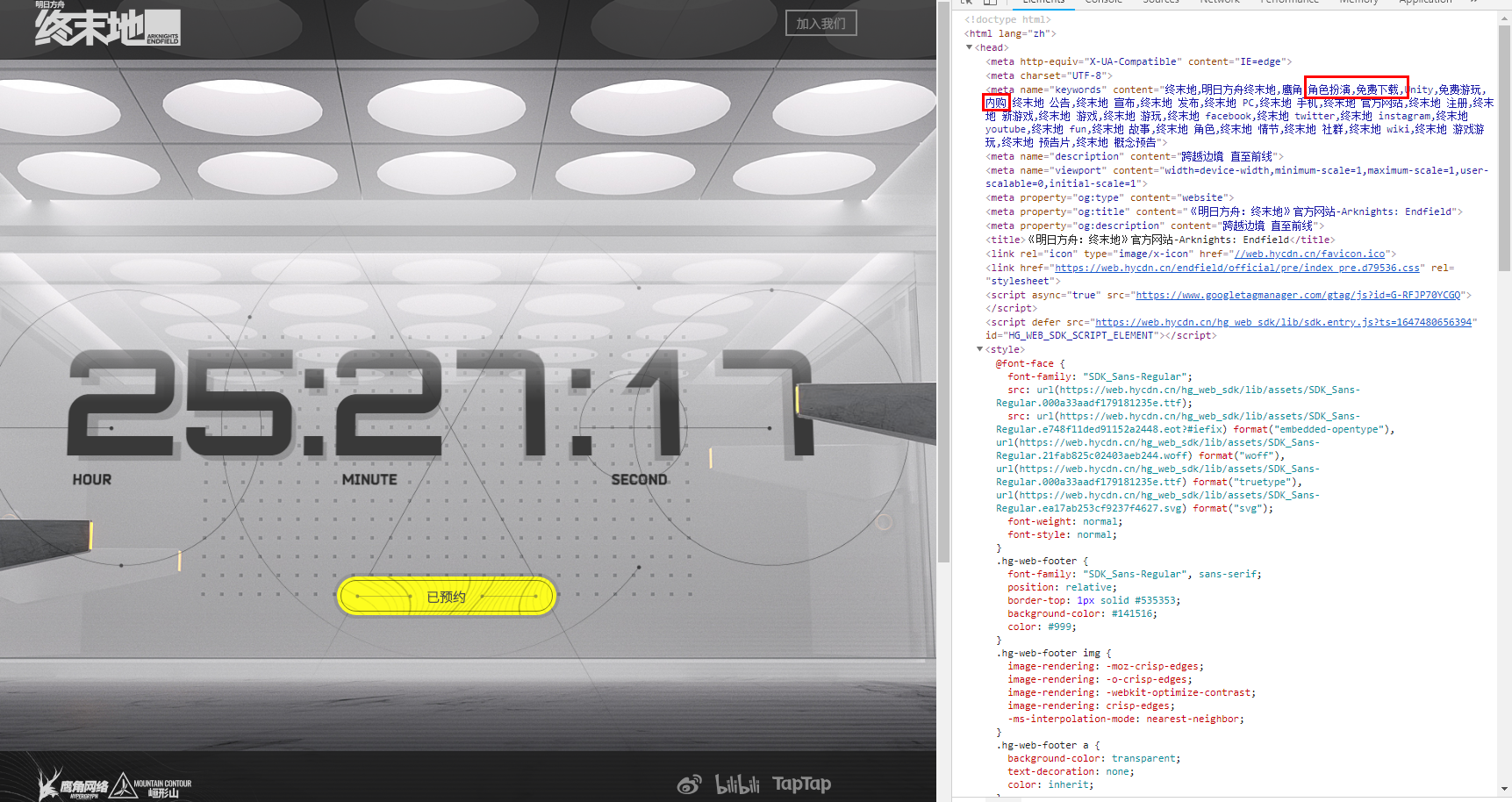Screen dimensions: 1512x802
Task: Collapse the <head> node
Action: (969, 47)
